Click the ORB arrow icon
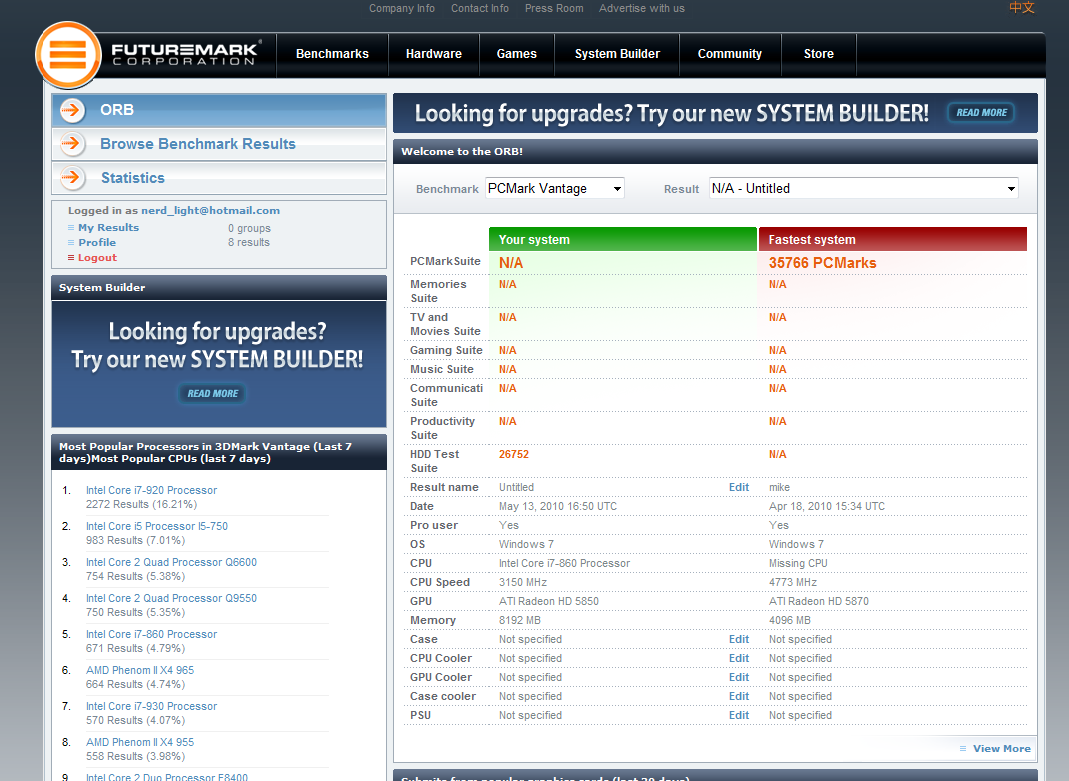The width and height of the screenshot is (1069, 781). click(72, 110)
